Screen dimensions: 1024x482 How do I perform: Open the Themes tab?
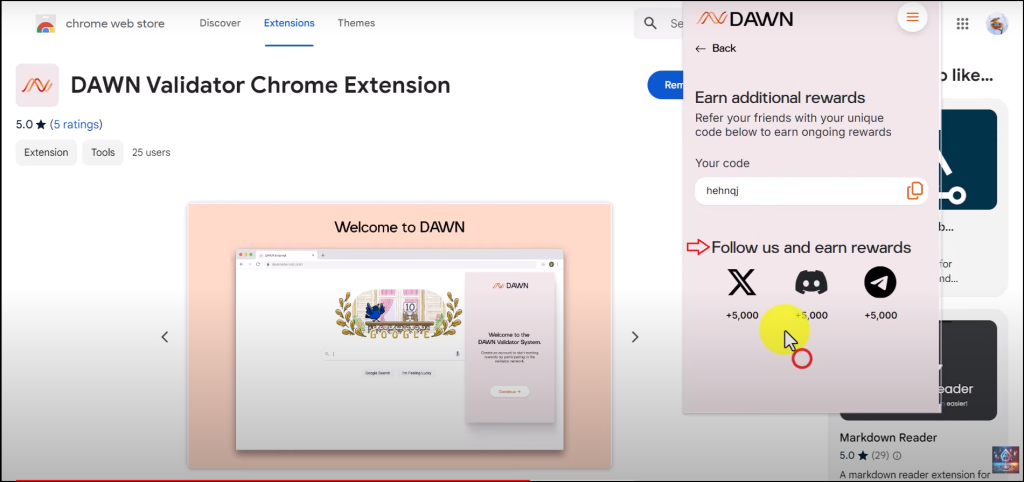click(x=357, y=23)
